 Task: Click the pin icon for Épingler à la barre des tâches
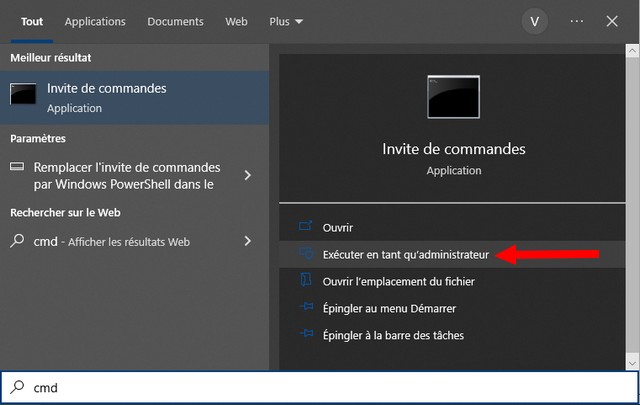tap(306, 336)
